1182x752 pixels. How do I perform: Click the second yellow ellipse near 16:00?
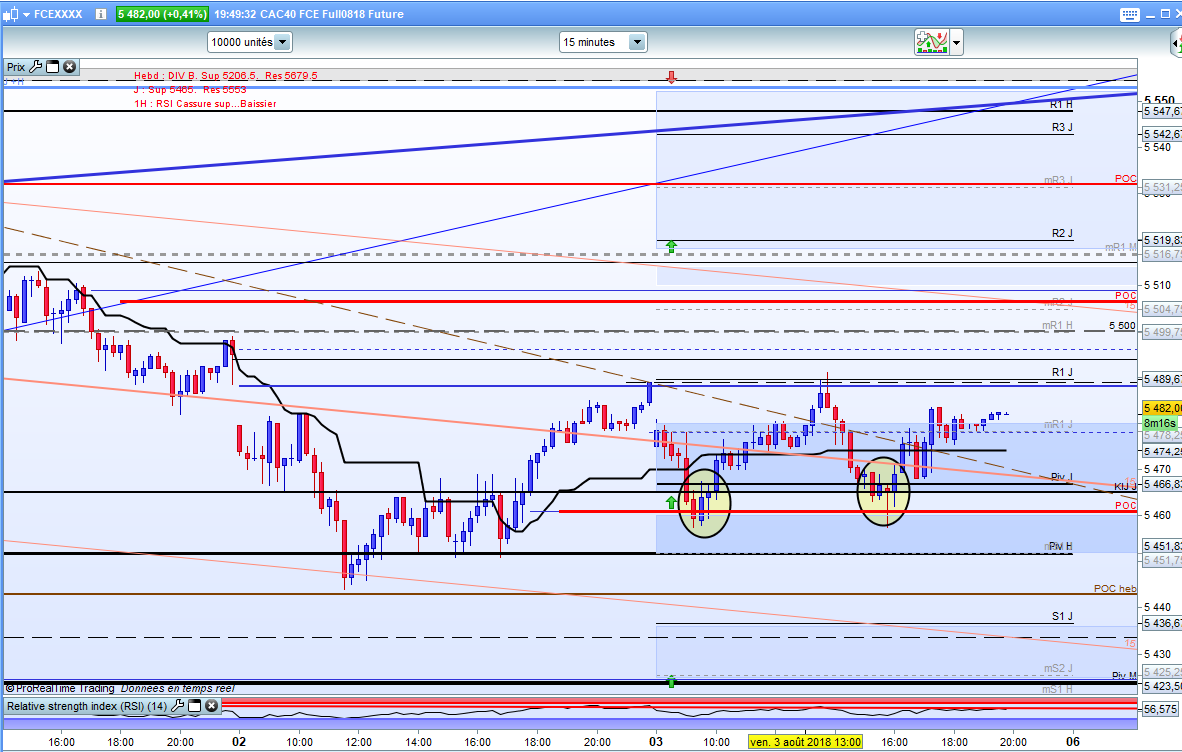883,491
